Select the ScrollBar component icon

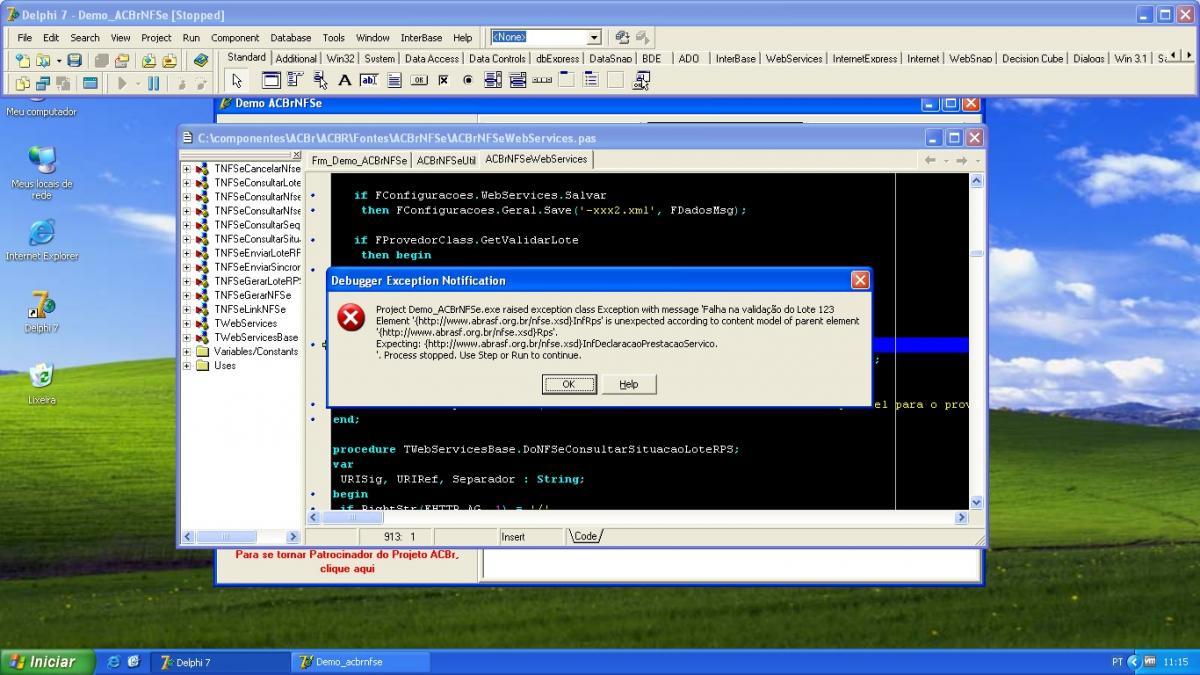[x=542, y=81]
